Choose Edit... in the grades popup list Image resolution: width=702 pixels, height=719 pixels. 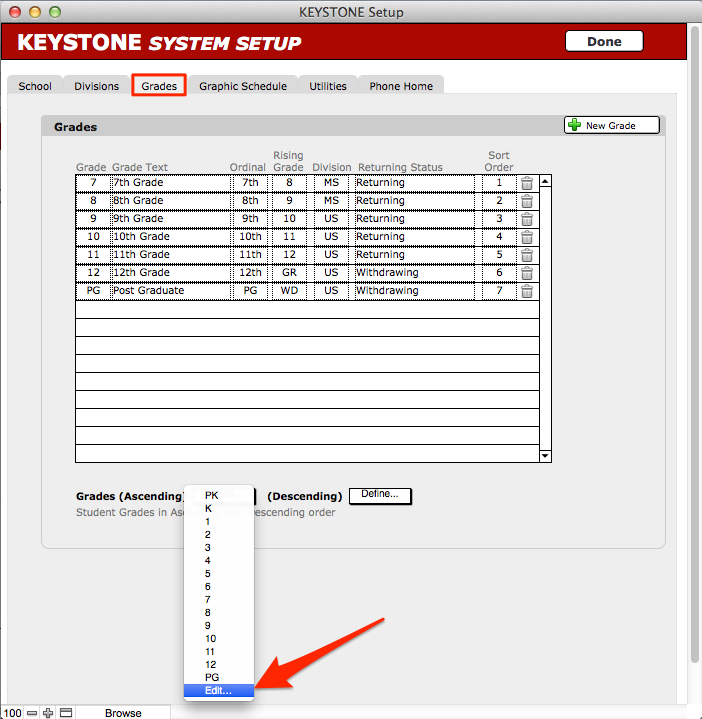click(x=219, y=690)
